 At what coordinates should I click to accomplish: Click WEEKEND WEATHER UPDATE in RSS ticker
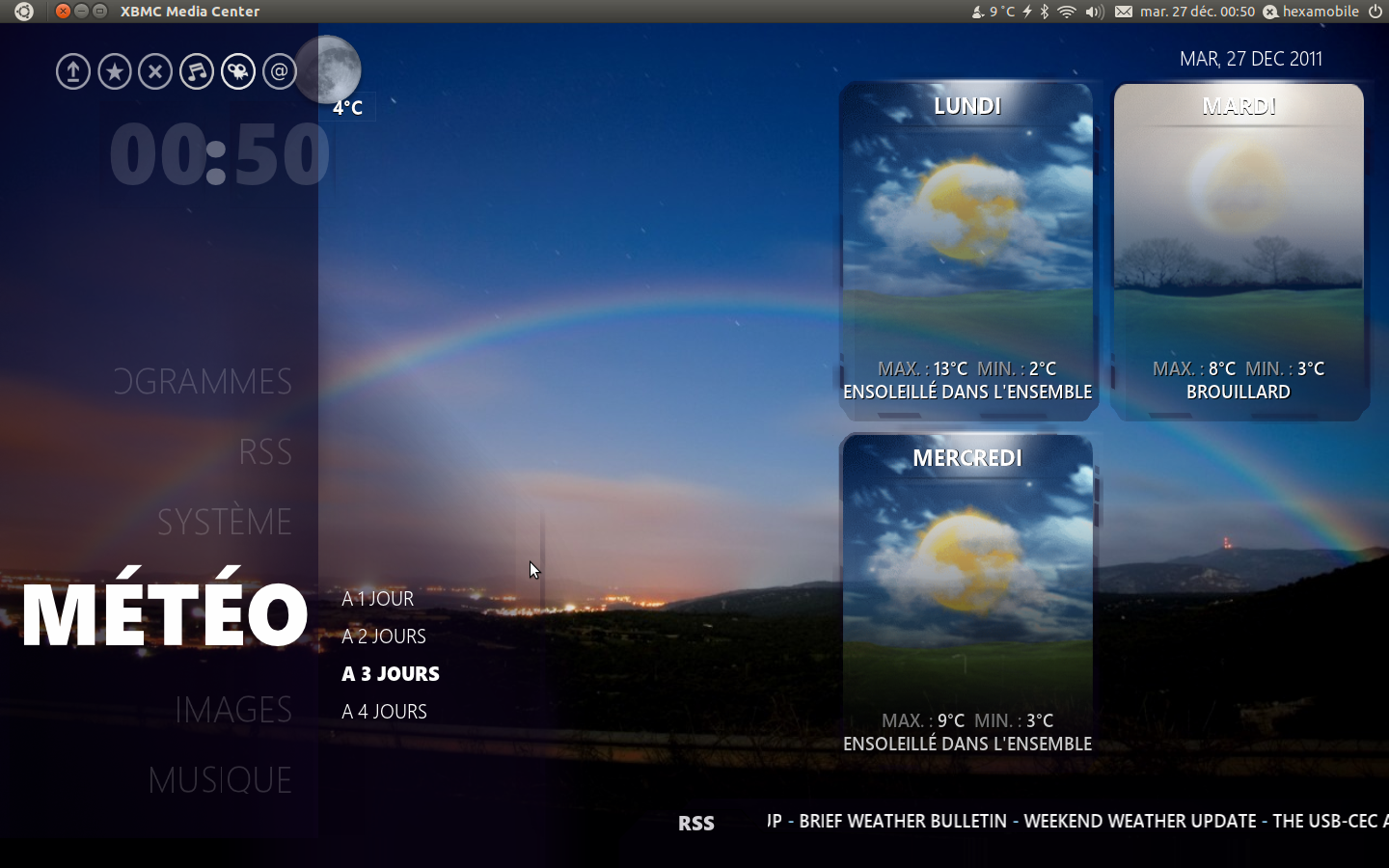(1140, 821)
